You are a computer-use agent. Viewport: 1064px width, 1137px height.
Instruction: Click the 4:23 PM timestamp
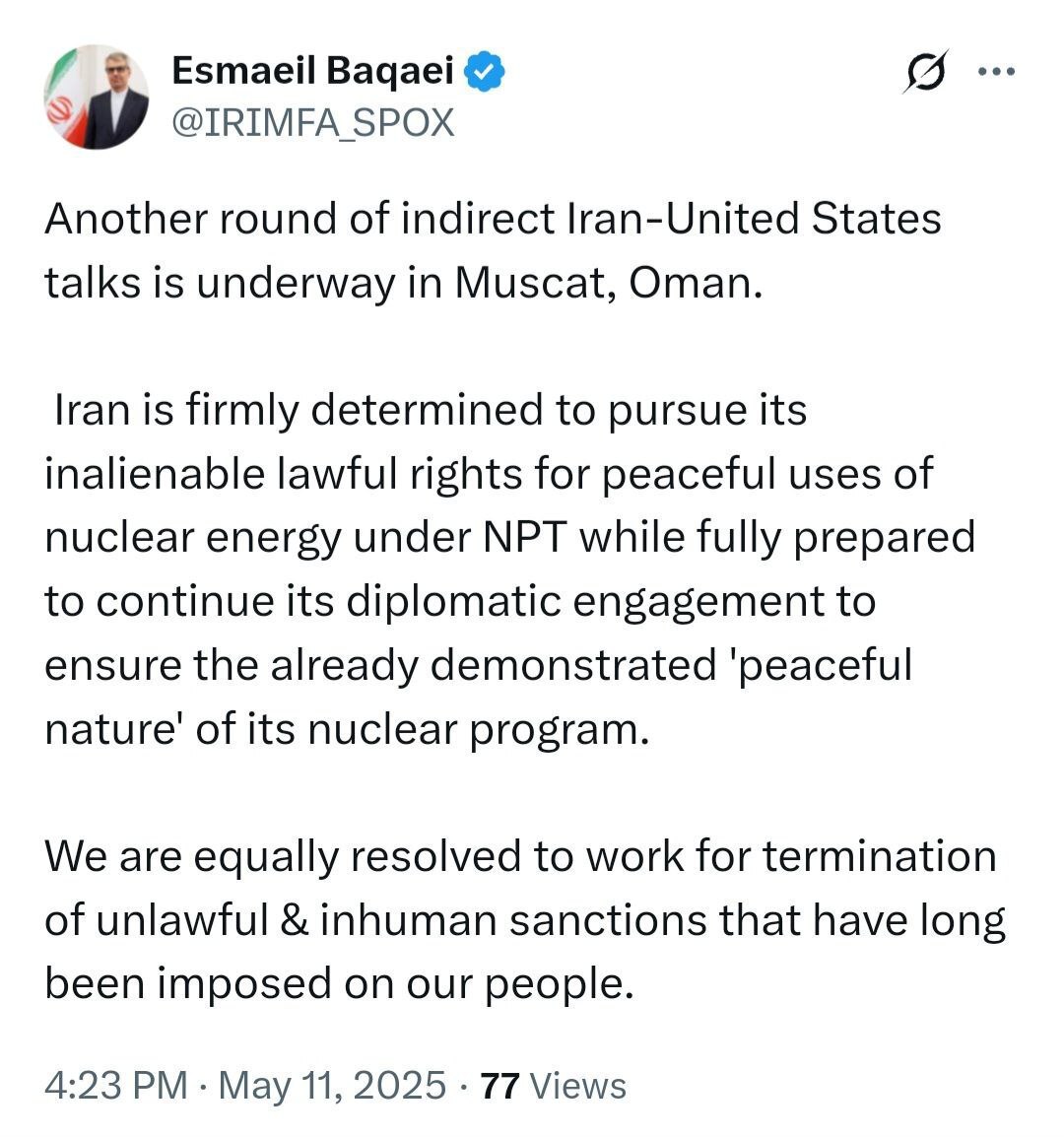(115, 1085)
